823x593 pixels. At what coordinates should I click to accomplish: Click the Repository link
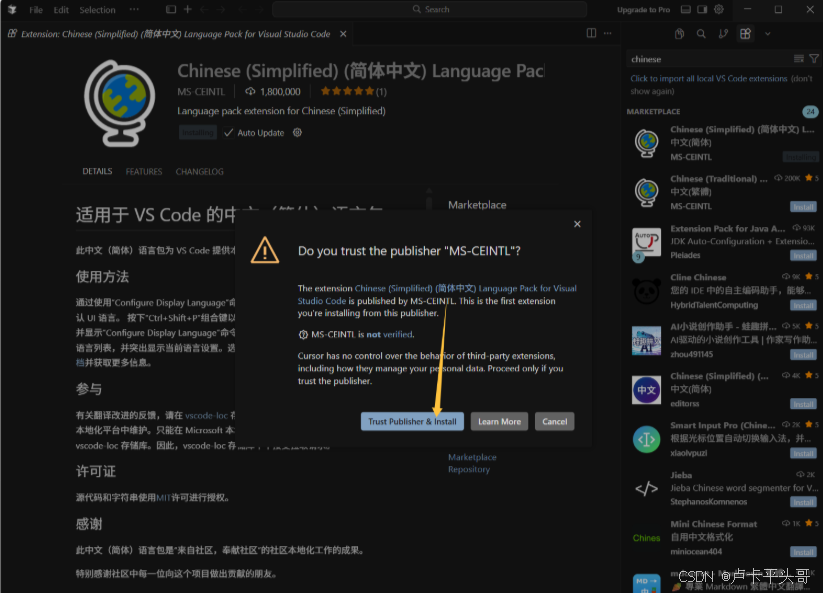coord(469,470)
